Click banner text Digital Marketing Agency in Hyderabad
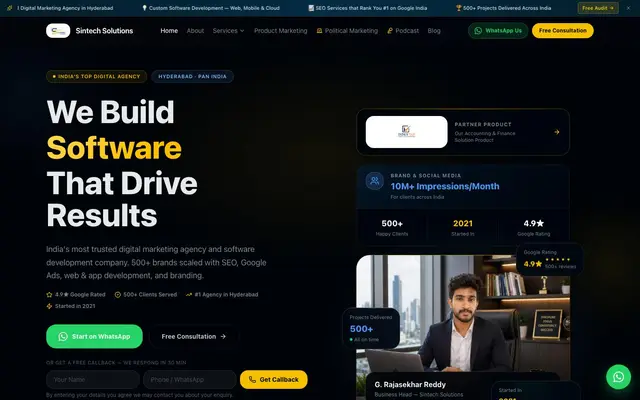Image resolution: width=640 pixels, height=400 pixels. click(x=65, y=8)
